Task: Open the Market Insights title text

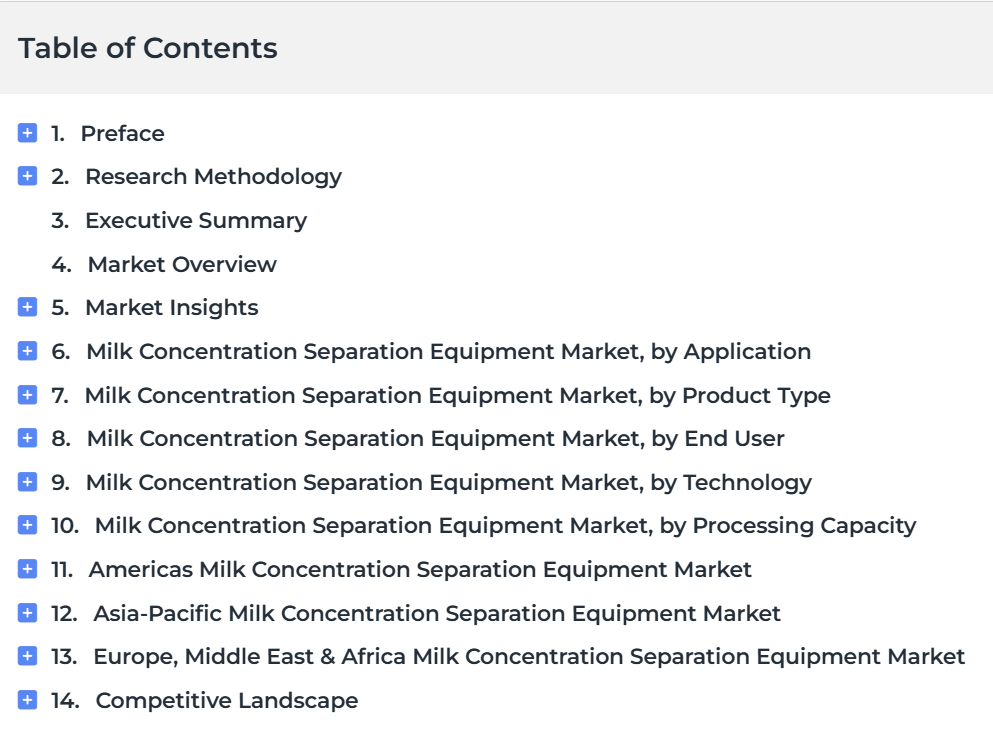Action: pos(171,307)
